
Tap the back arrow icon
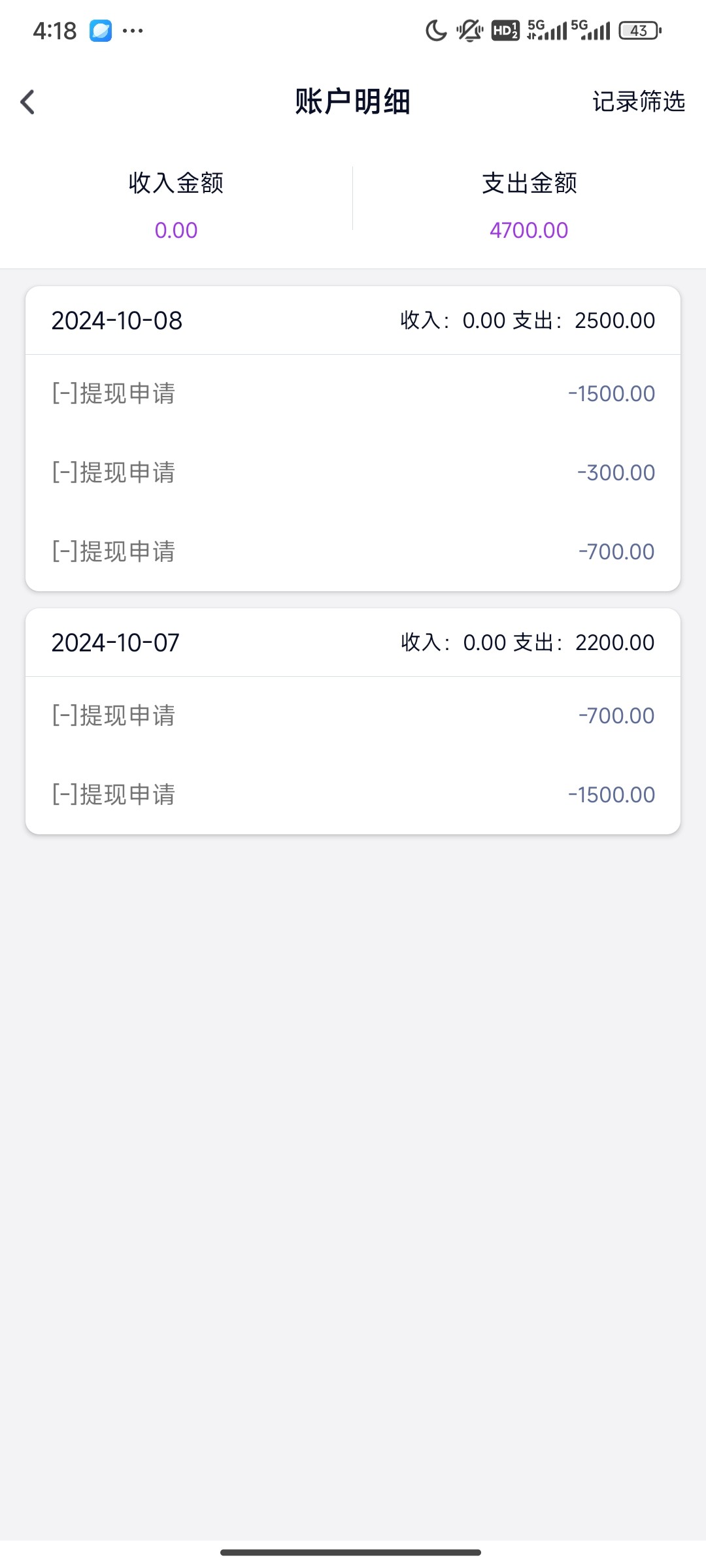coord(27,102)
